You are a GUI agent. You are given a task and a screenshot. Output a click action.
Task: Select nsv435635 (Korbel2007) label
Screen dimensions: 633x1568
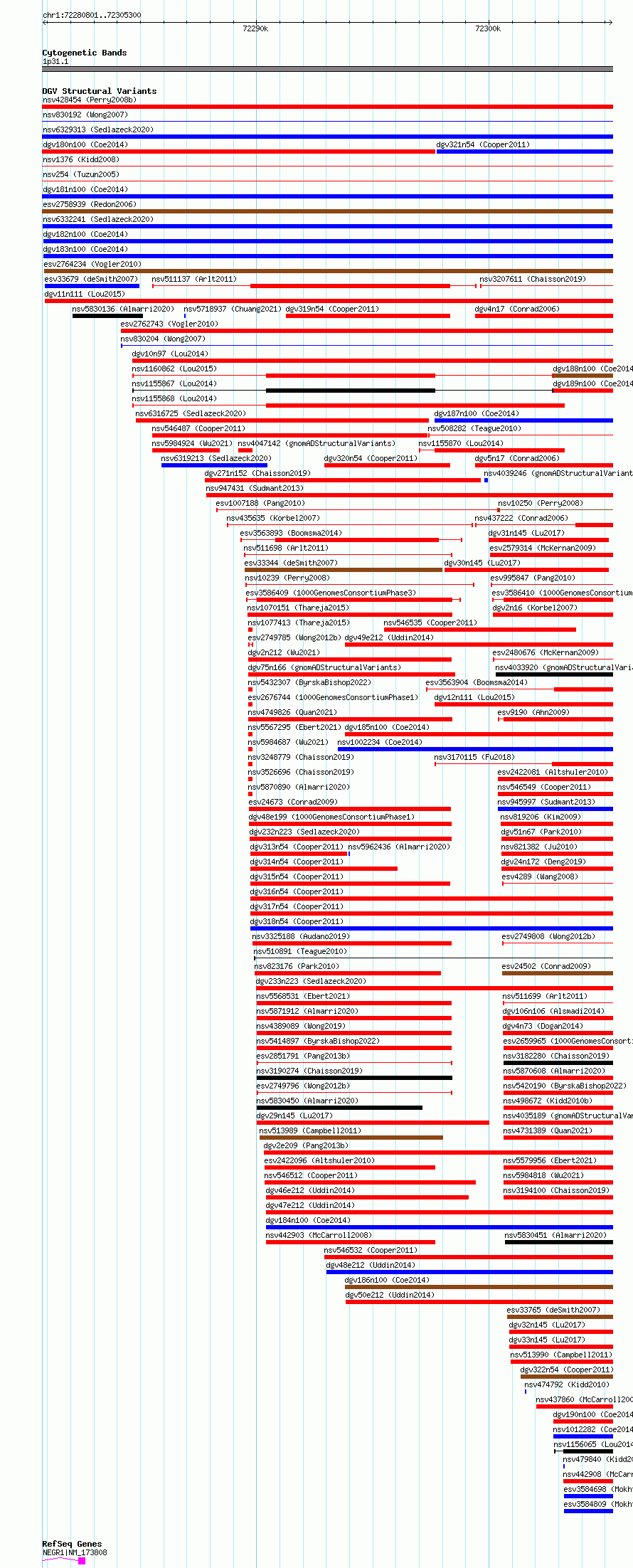(x=273, y=519)
